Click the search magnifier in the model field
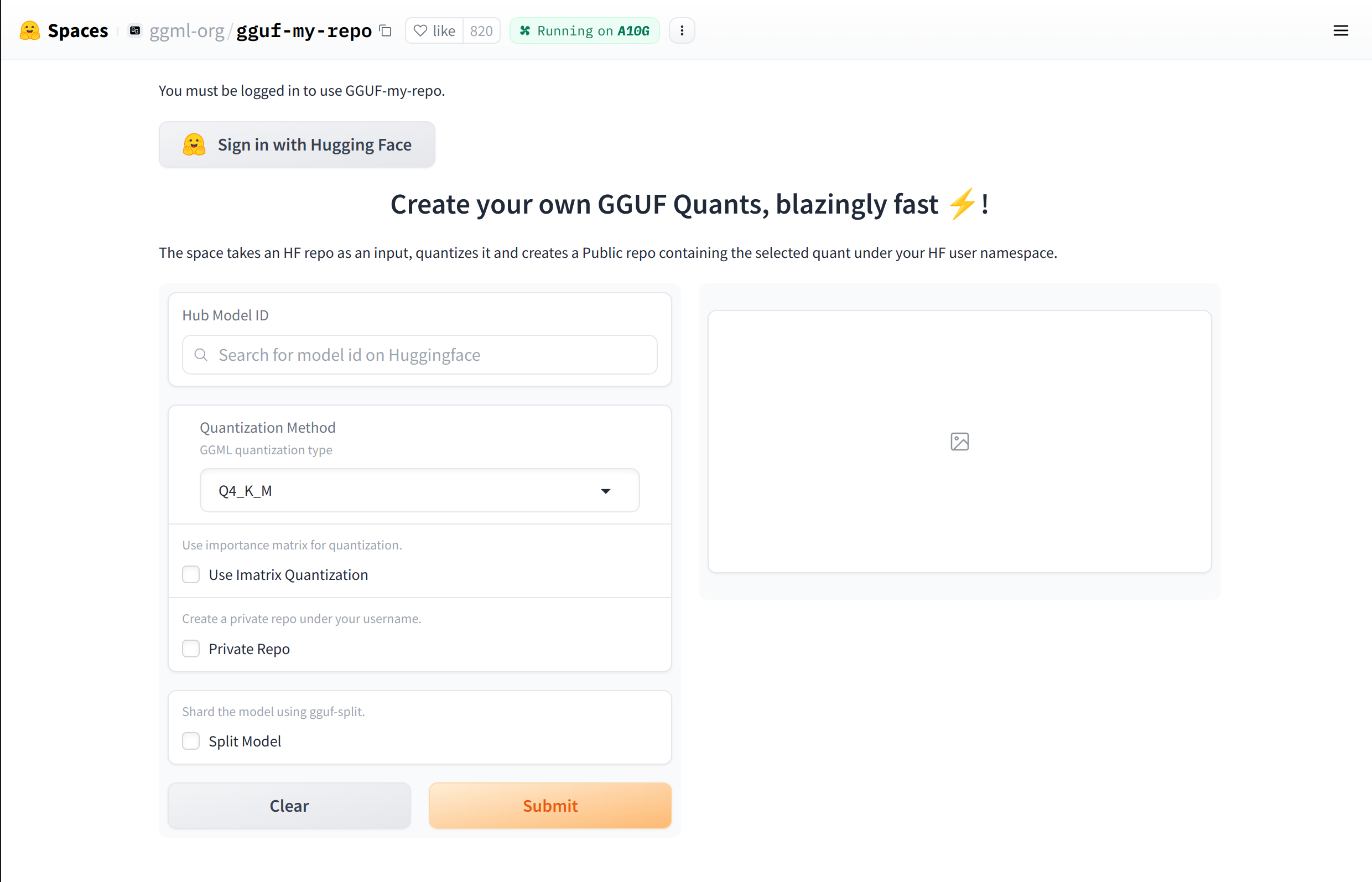 coord(201,355)
